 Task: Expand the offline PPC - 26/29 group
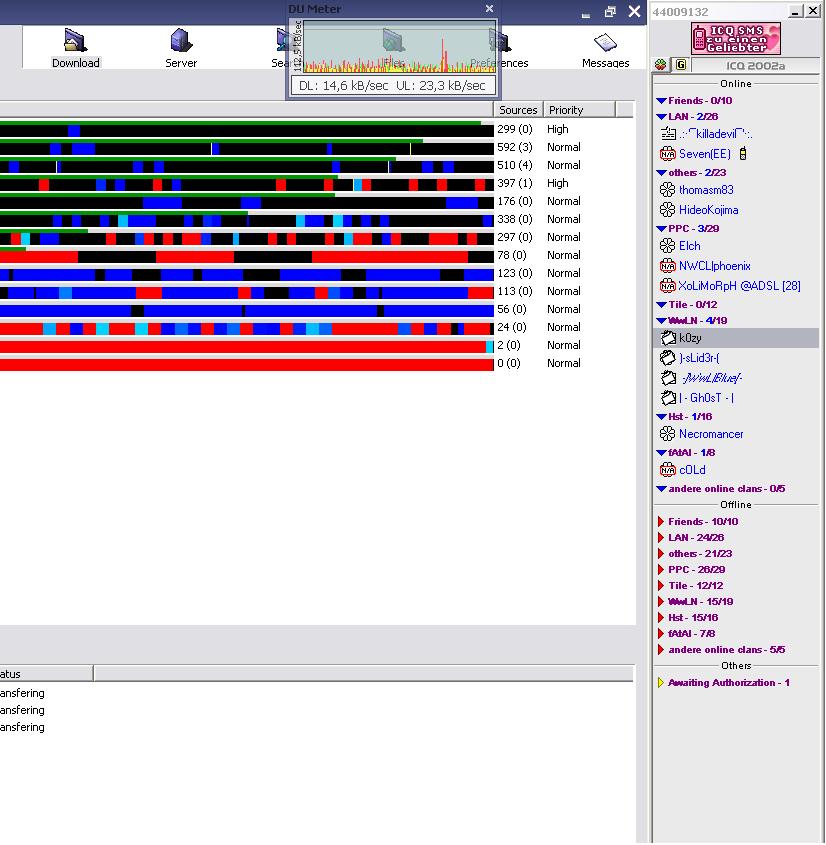661,570
